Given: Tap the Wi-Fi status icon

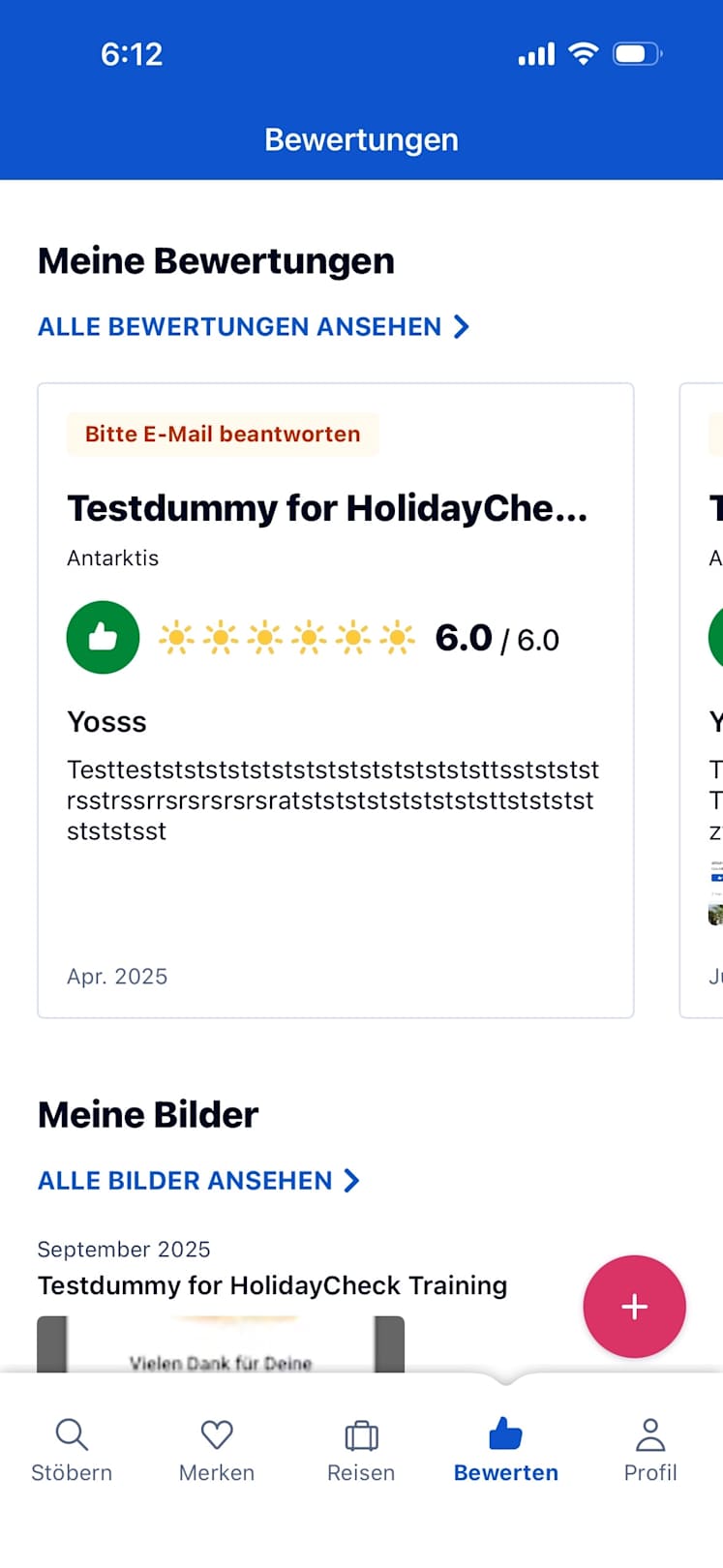Looking at the screenshot, I should pos(583,54).
